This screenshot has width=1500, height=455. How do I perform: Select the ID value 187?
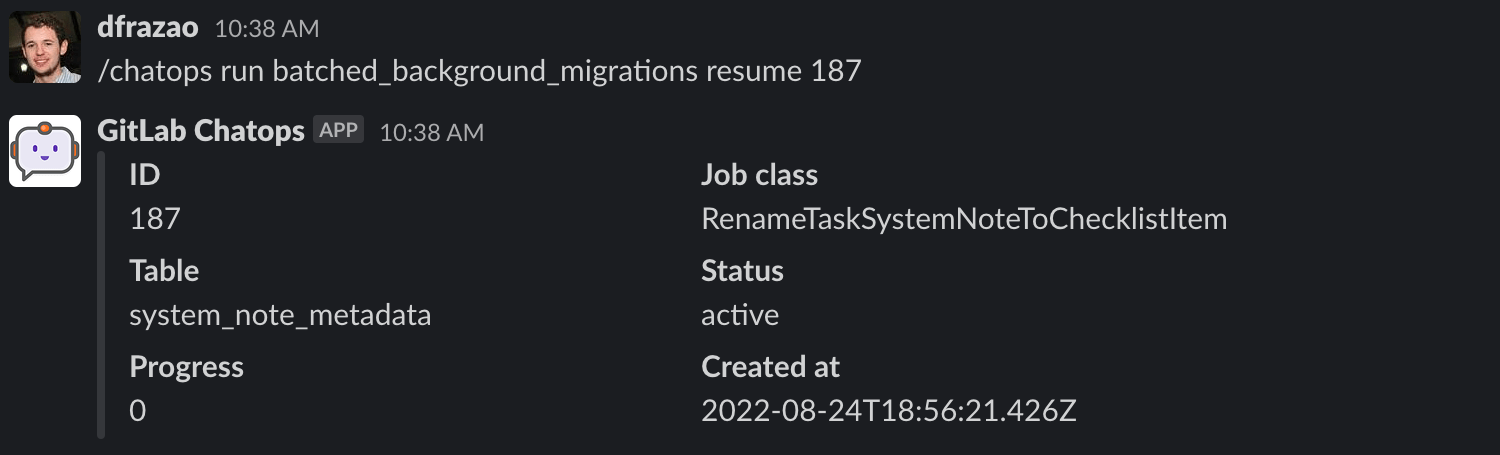click(155, 220)
